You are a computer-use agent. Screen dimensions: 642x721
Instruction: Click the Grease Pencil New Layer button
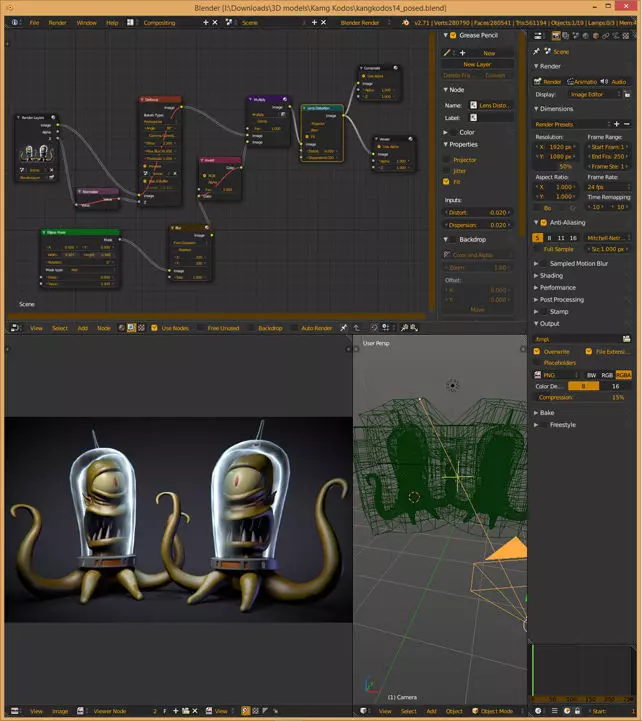pyautogui.click(x=477, y=64)
